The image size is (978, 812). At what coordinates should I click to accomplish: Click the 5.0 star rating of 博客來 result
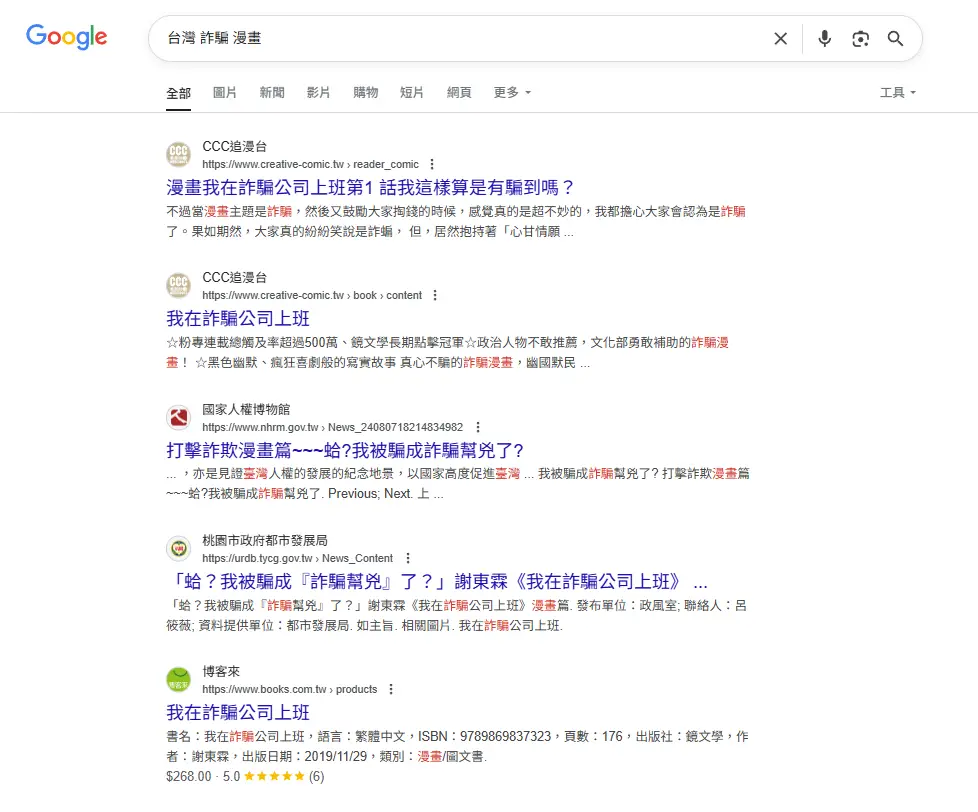pos(273,776)
